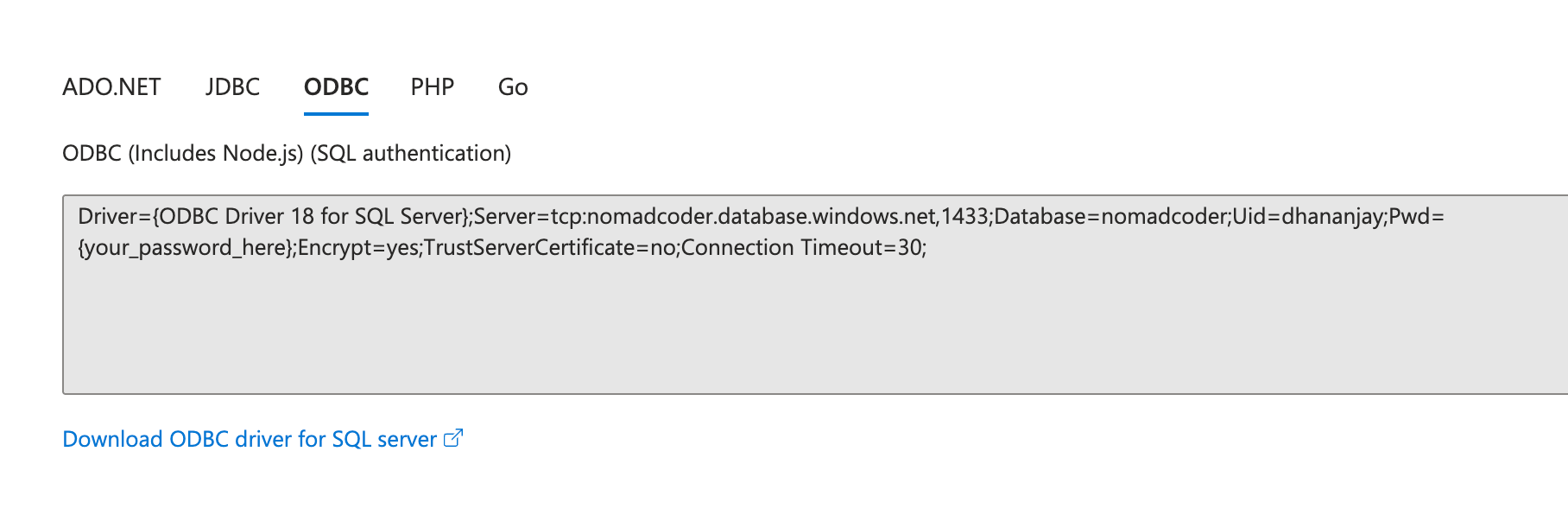Click the external link icon after the download link
Screen dimensions: 1568x515
click(x=453, y=438)
